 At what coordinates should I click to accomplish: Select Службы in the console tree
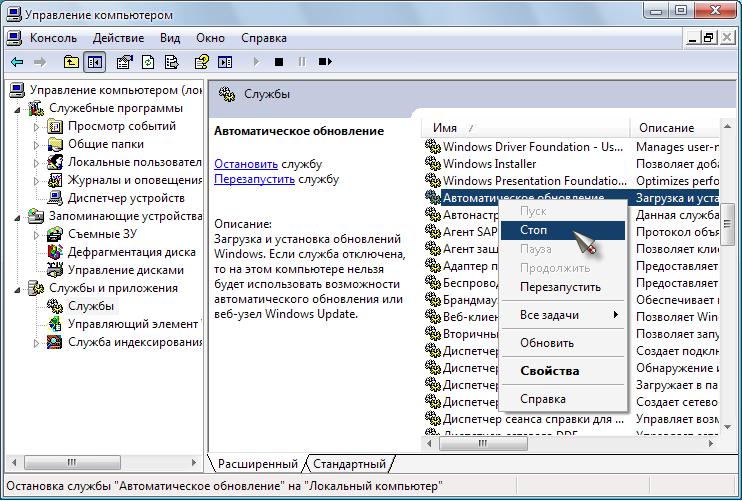pyautogui.click(x=91, y=306)
